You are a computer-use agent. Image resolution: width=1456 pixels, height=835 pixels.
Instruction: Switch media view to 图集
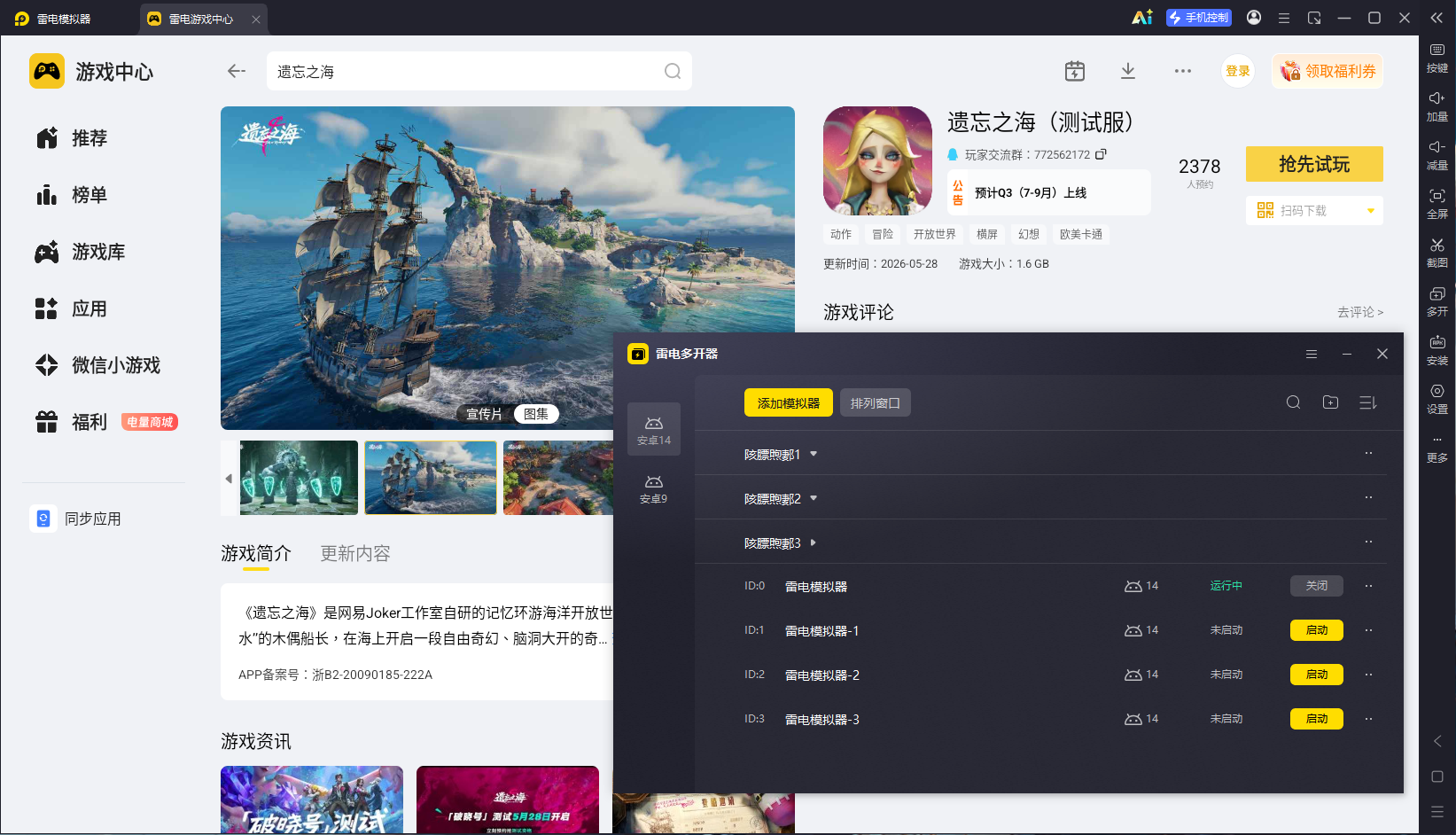pos(536,414)
